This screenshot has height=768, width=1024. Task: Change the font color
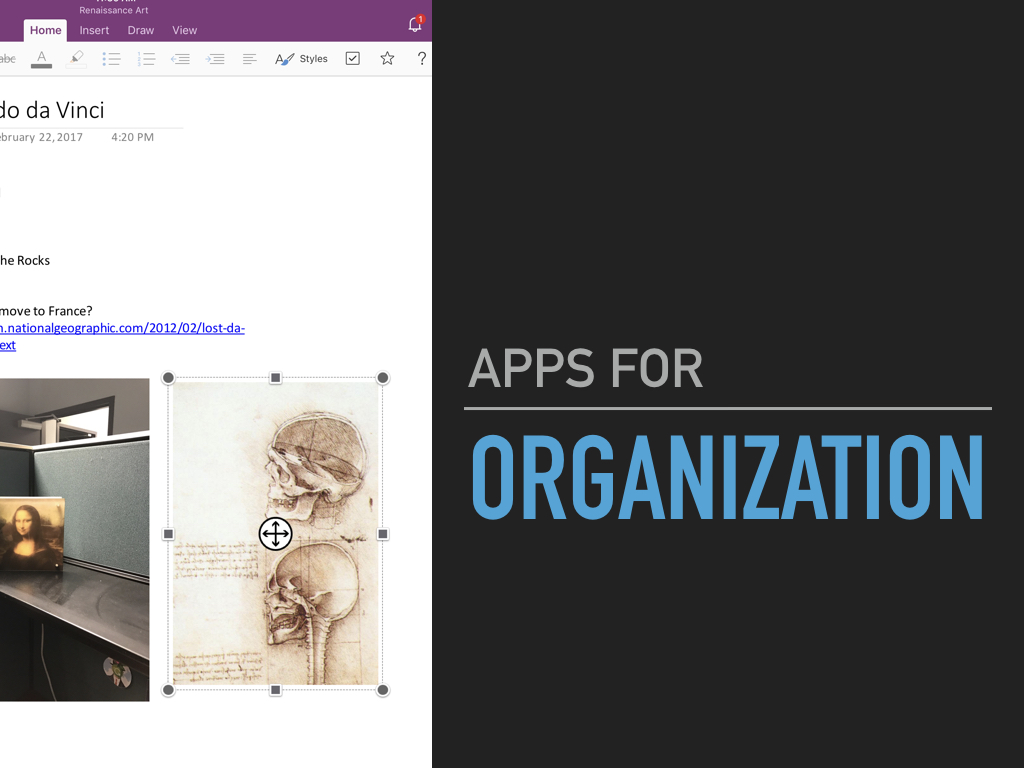41,59
